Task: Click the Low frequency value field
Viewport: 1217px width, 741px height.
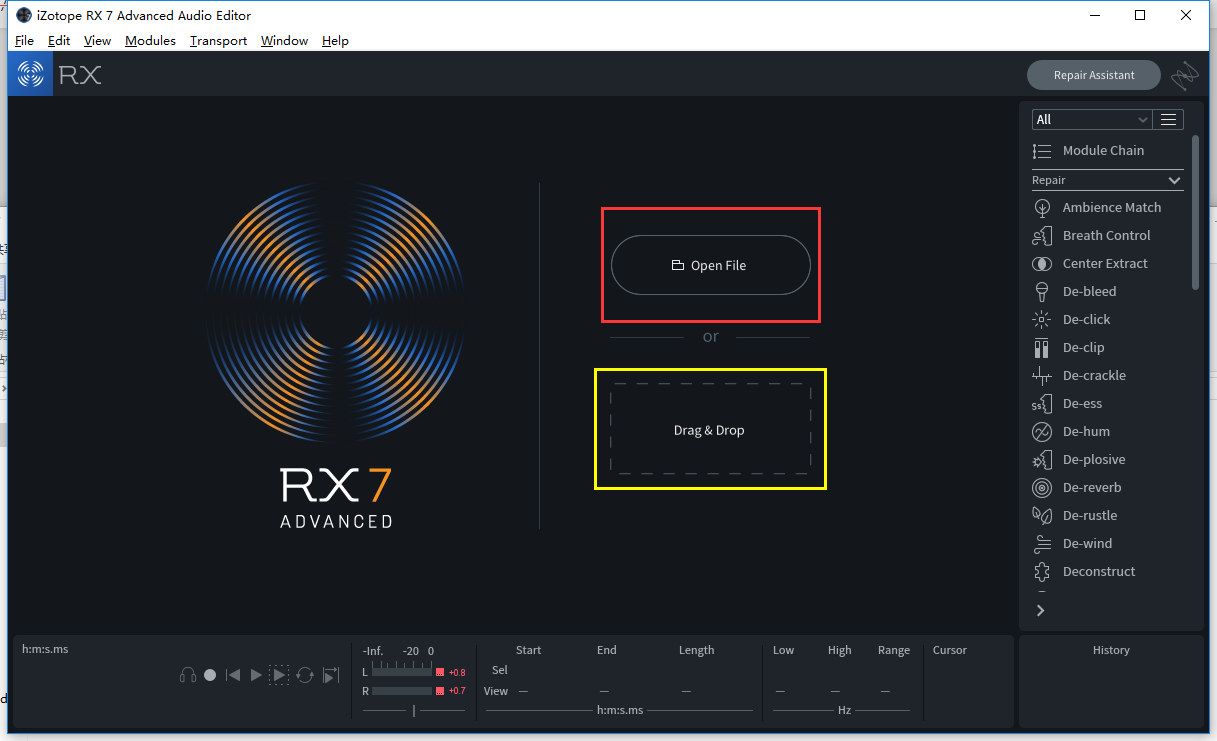Action: (780, 691)
